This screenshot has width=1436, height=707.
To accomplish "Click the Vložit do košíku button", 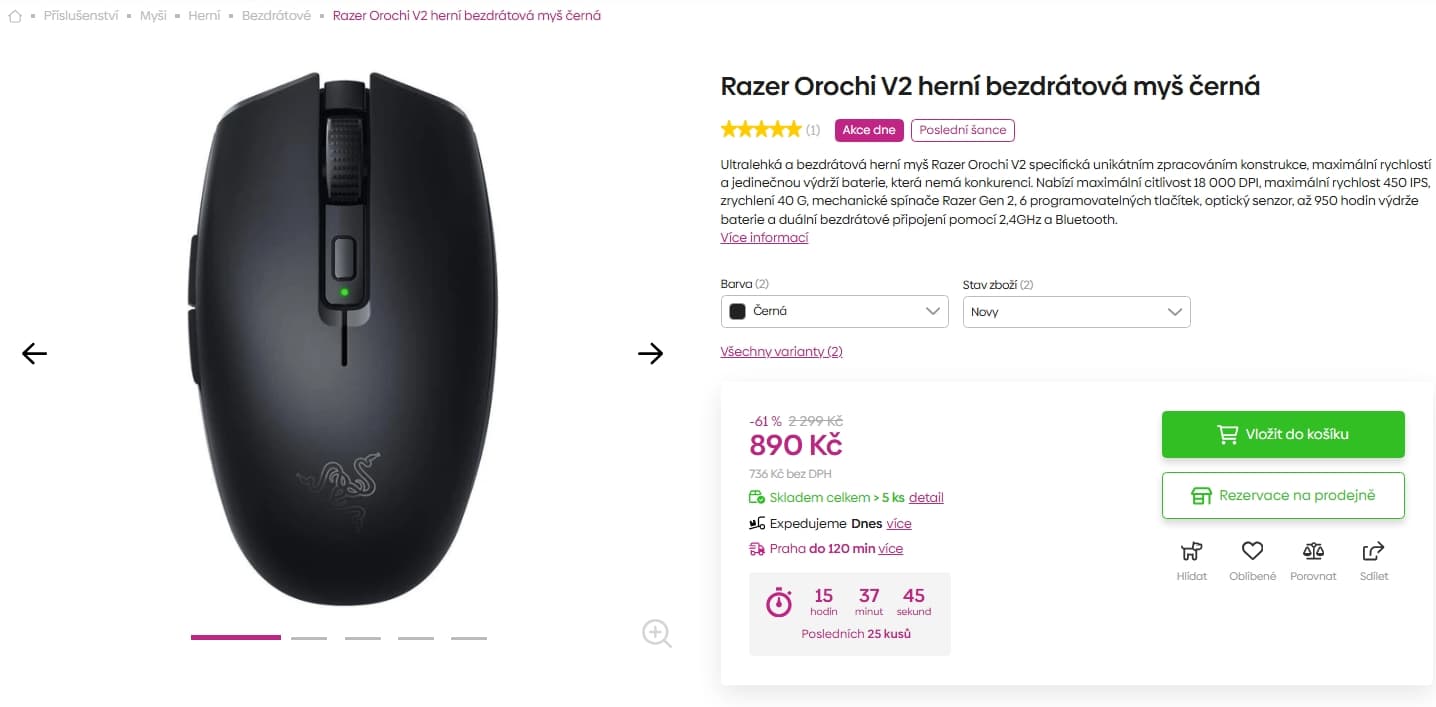I will coord(1283,434).
